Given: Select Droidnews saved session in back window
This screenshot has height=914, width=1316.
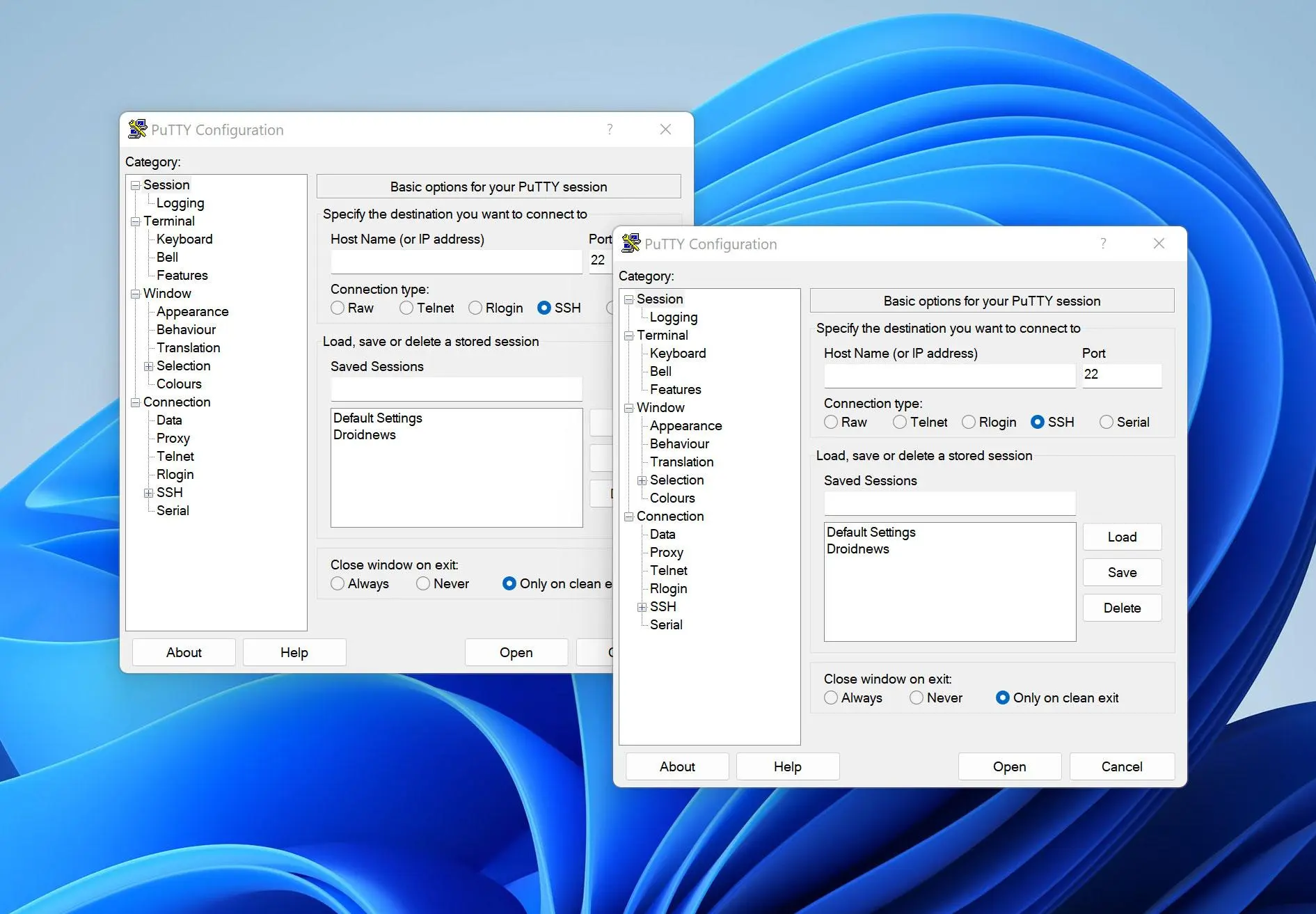Looking at the screenshot, I should click(364, 434).
